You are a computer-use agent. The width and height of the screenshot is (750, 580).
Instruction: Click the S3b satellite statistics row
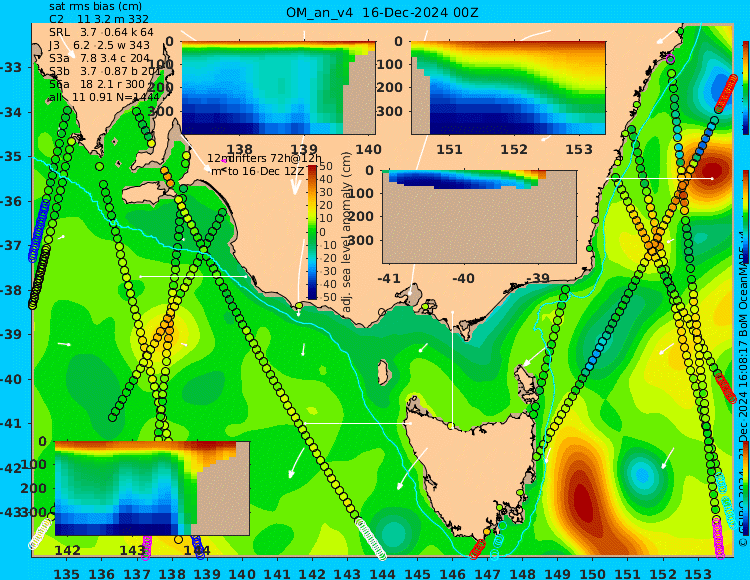(x=105, y=71)
